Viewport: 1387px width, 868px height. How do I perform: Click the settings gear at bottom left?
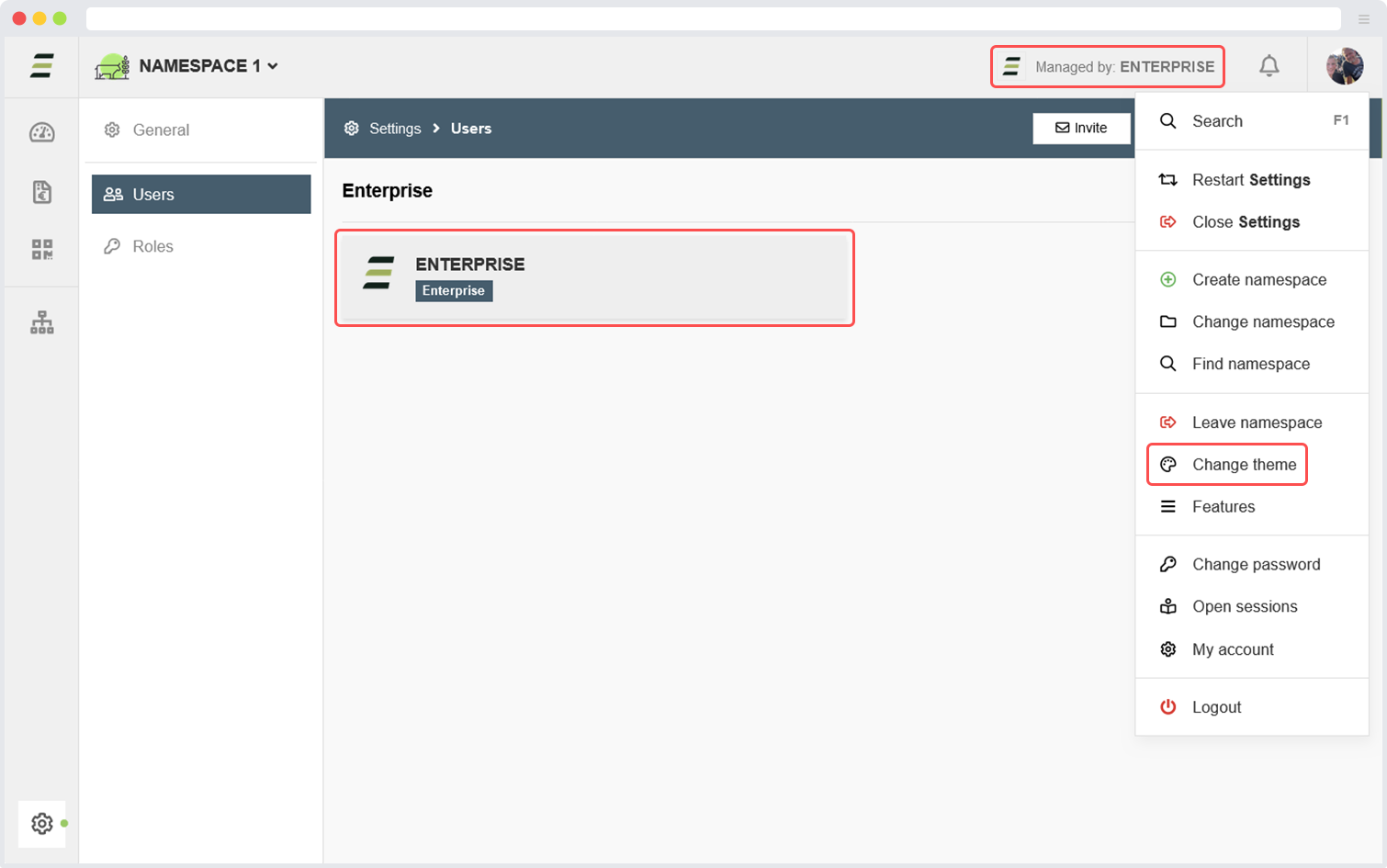pos(42,824)
